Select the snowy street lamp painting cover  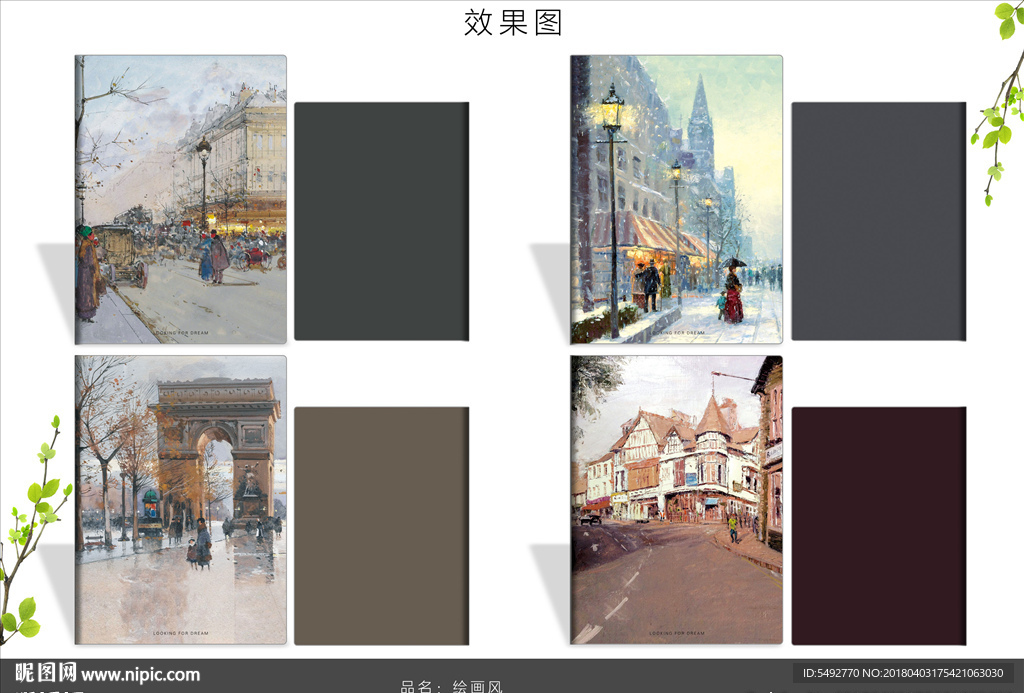coord(677,199)
